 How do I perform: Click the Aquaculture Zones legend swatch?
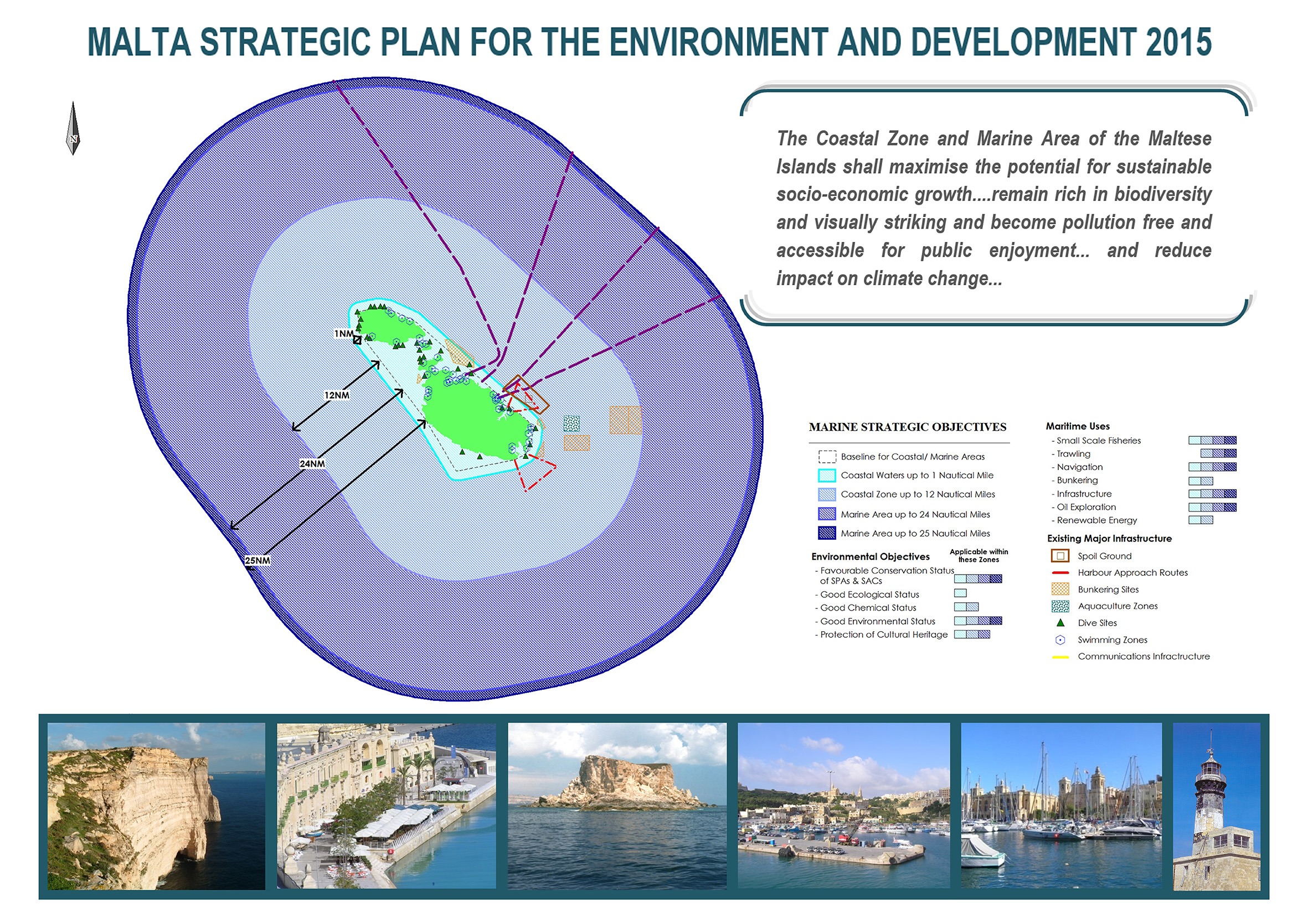pos(1060,606)
